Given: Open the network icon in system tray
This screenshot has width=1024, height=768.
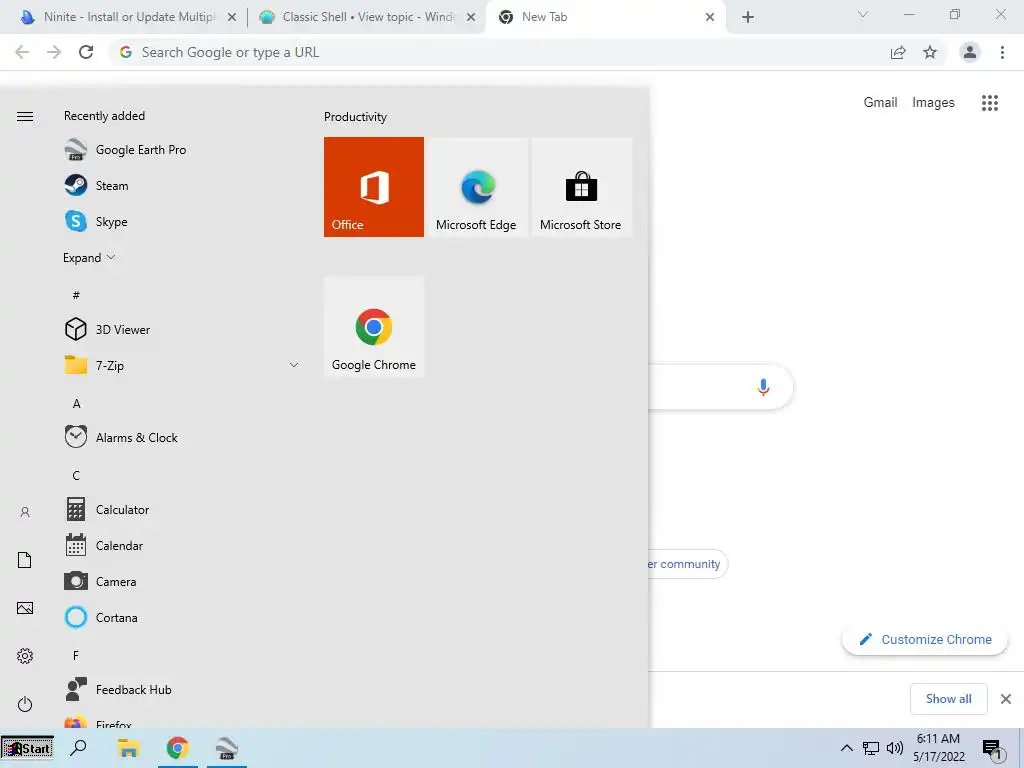Looking at the screenshot, I should pos(871,748).
